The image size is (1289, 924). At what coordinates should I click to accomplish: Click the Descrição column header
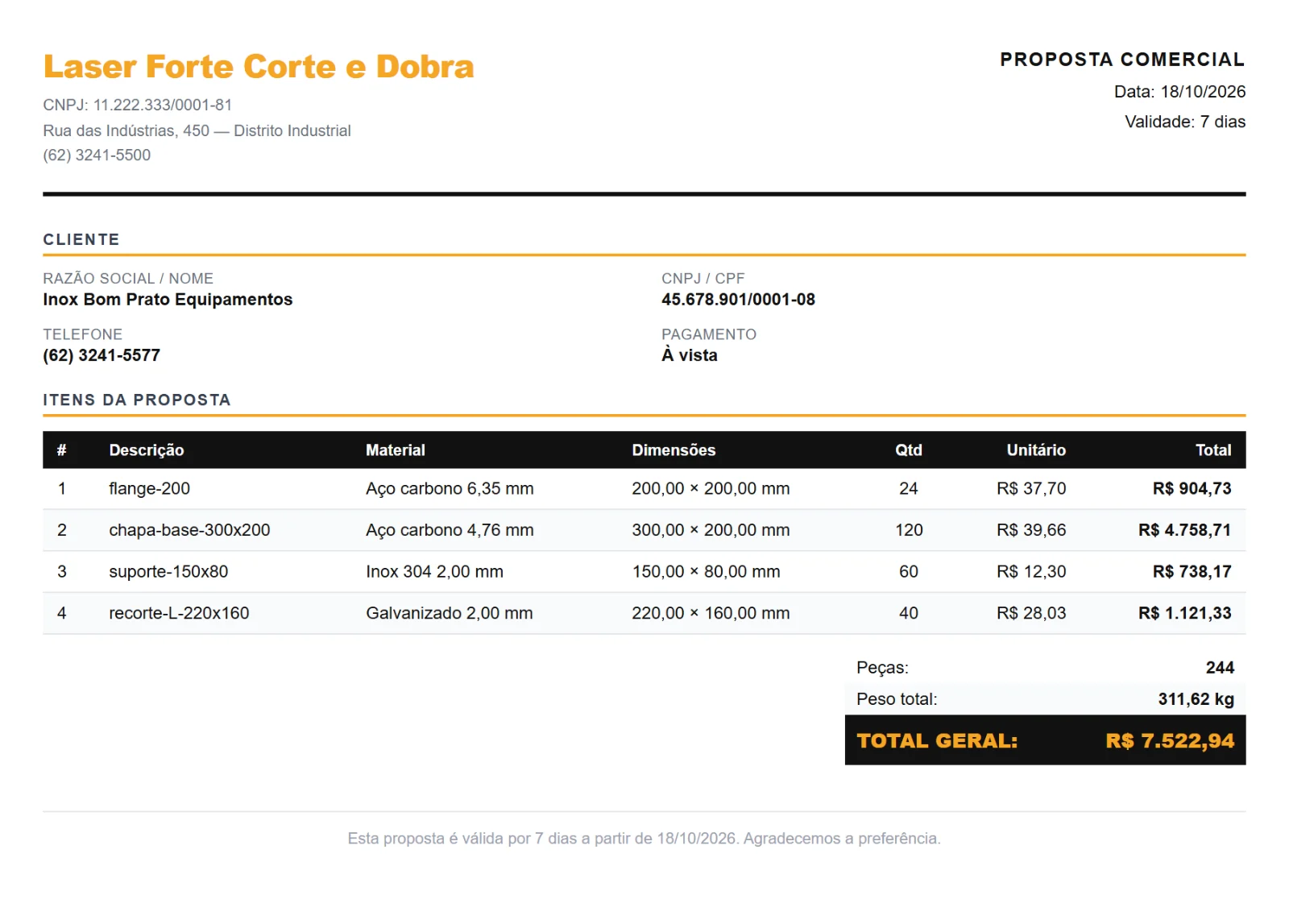point(147,450)
